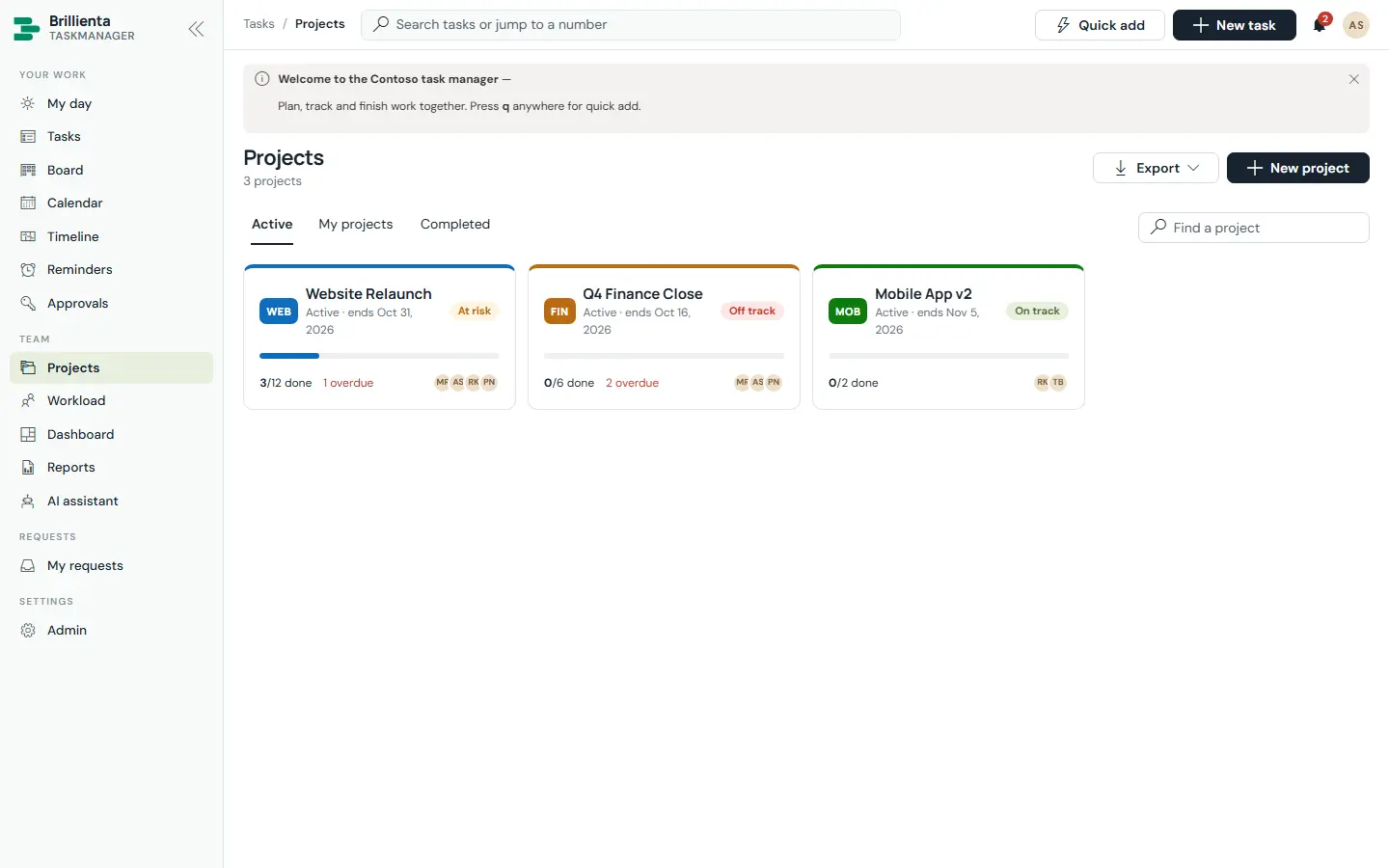
Task: Collapse the sidebar with the double chevron
Action: (x=196, y=29)
